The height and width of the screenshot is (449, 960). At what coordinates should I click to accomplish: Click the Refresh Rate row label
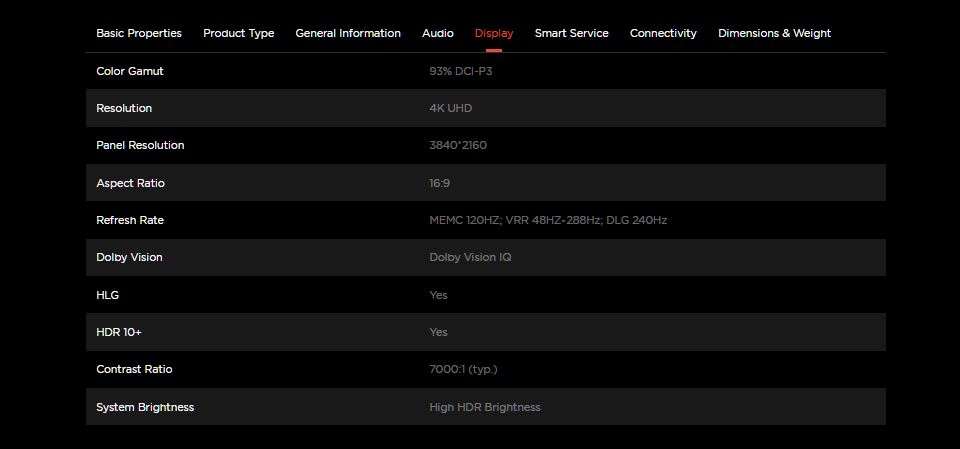[x=130, y=220]
